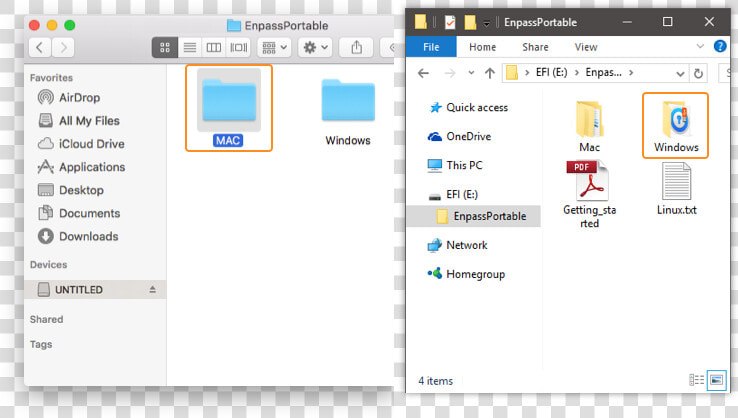Select Network in Explorer pane
738x418 pixels.
click(x=457, y=245)
